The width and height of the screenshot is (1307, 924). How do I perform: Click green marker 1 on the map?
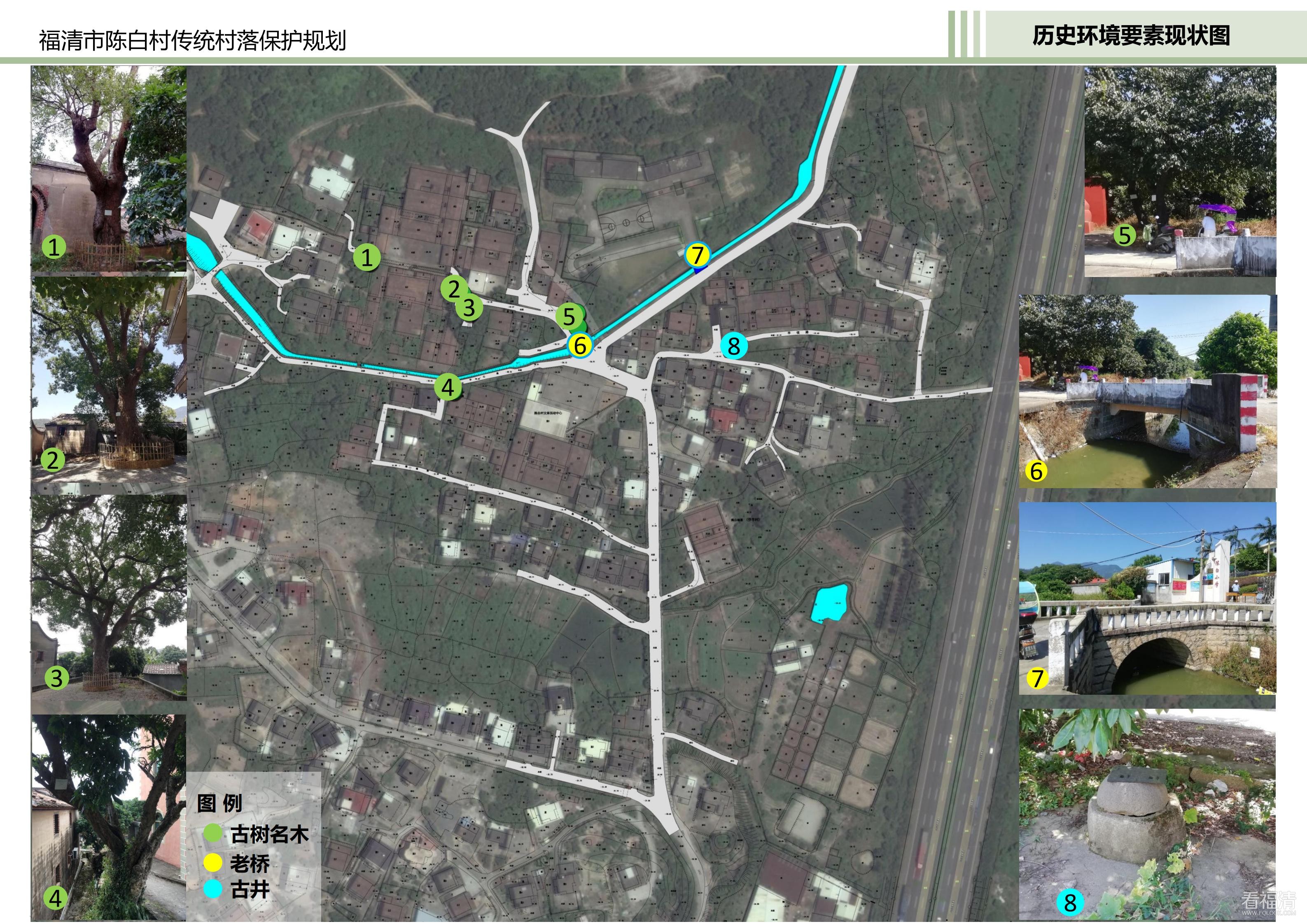[x=366, y=257]
